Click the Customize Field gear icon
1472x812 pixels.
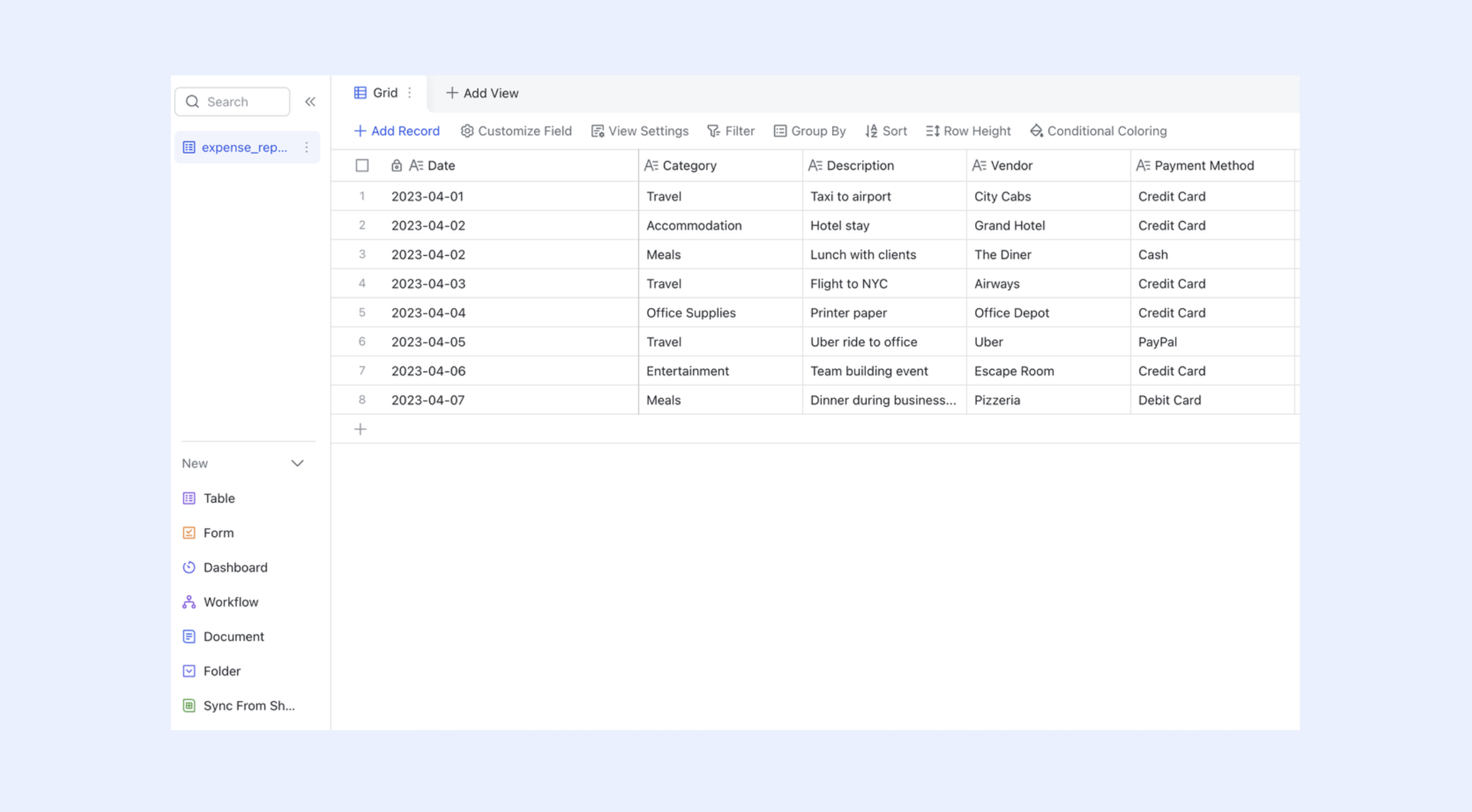click(x=467, y=131)
